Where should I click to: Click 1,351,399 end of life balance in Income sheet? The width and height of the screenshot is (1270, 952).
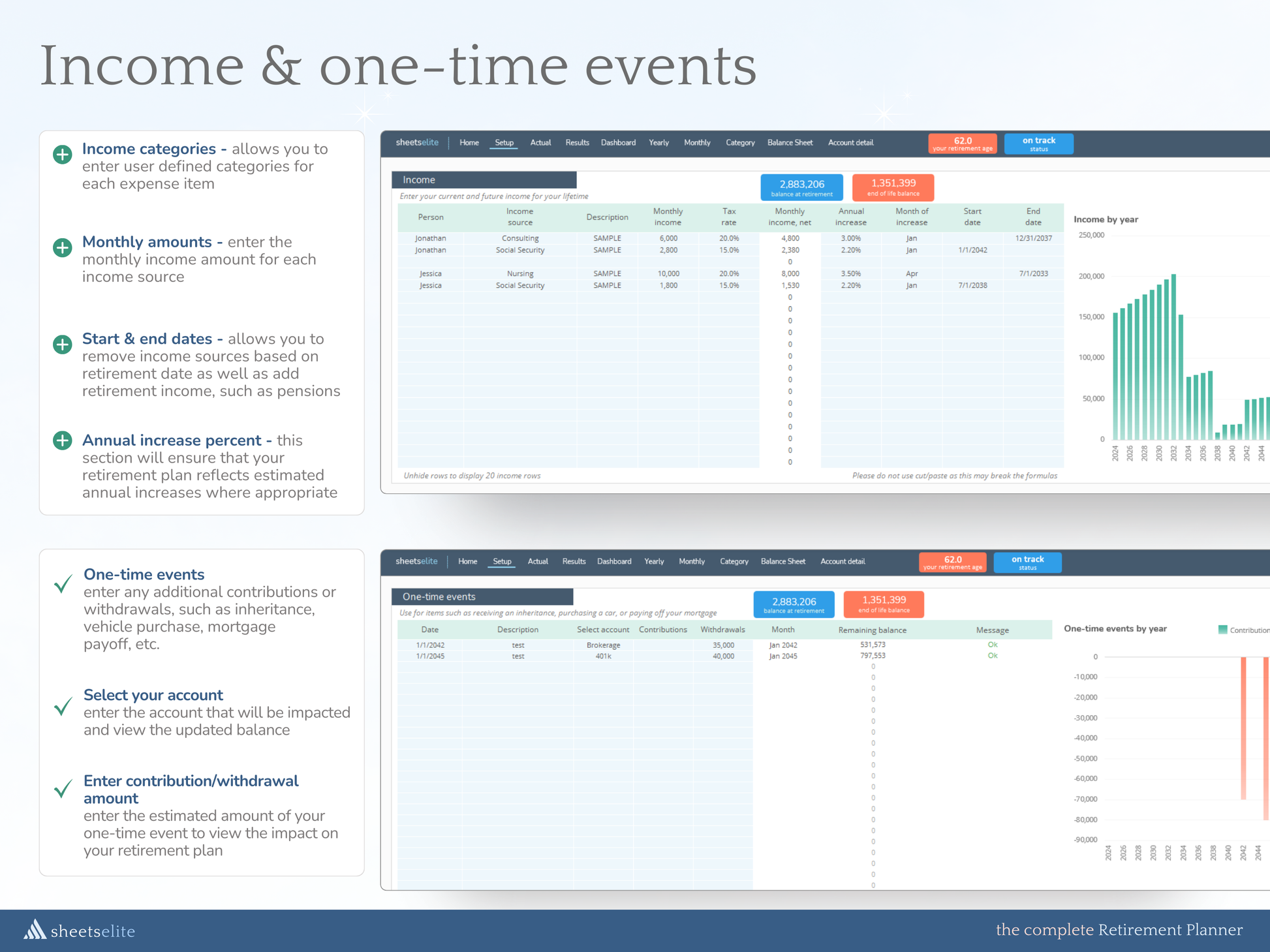pyautogui.click(x=893, y=187)
